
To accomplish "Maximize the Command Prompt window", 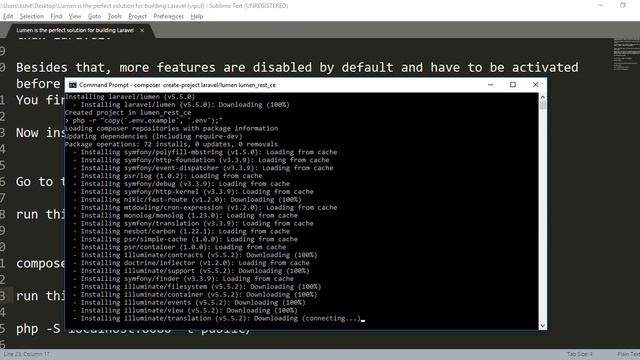I will point(513,84).
